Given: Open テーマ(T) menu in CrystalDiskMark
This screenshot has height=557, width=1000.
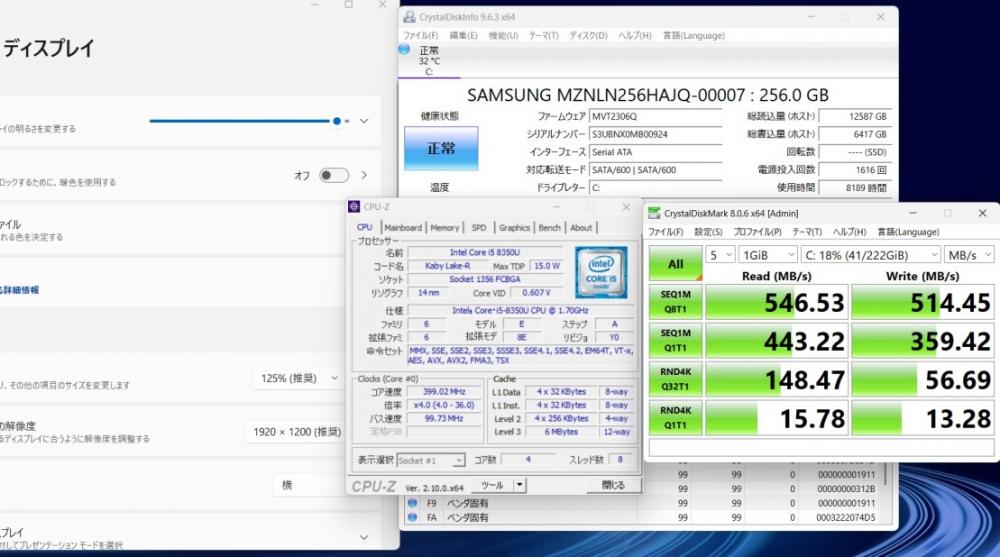Looking at the screenshot, I should [x=807, y=232].
